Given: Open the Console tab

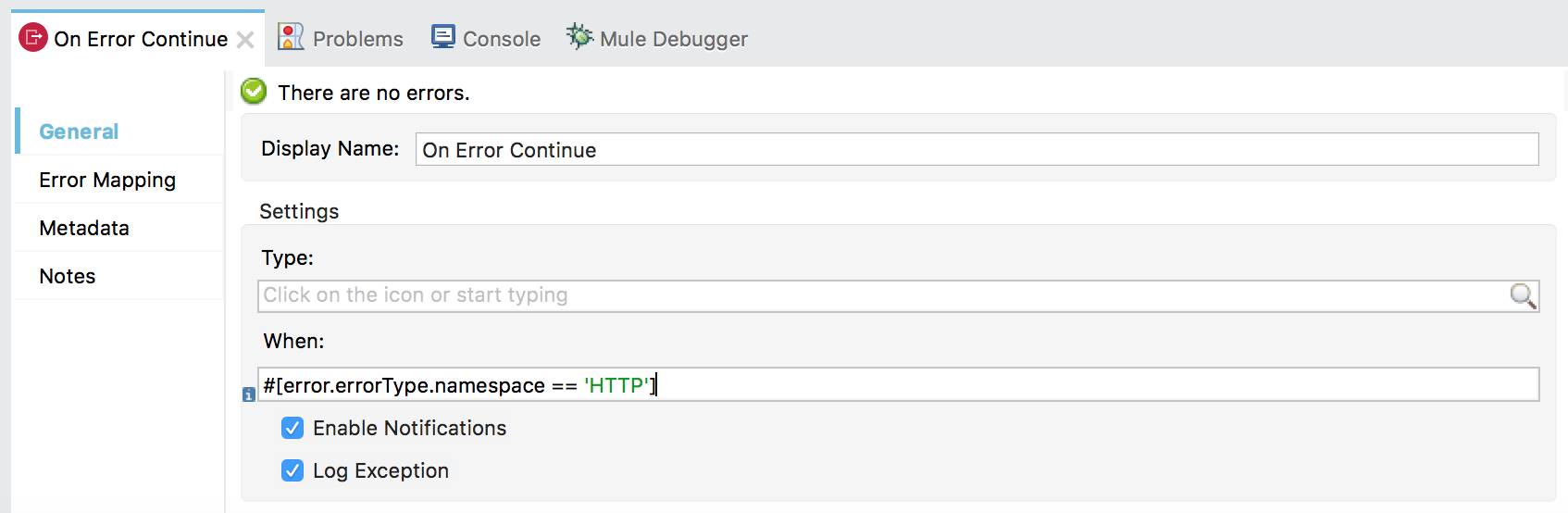Looking at the screenshot, I should click(501, 39).
